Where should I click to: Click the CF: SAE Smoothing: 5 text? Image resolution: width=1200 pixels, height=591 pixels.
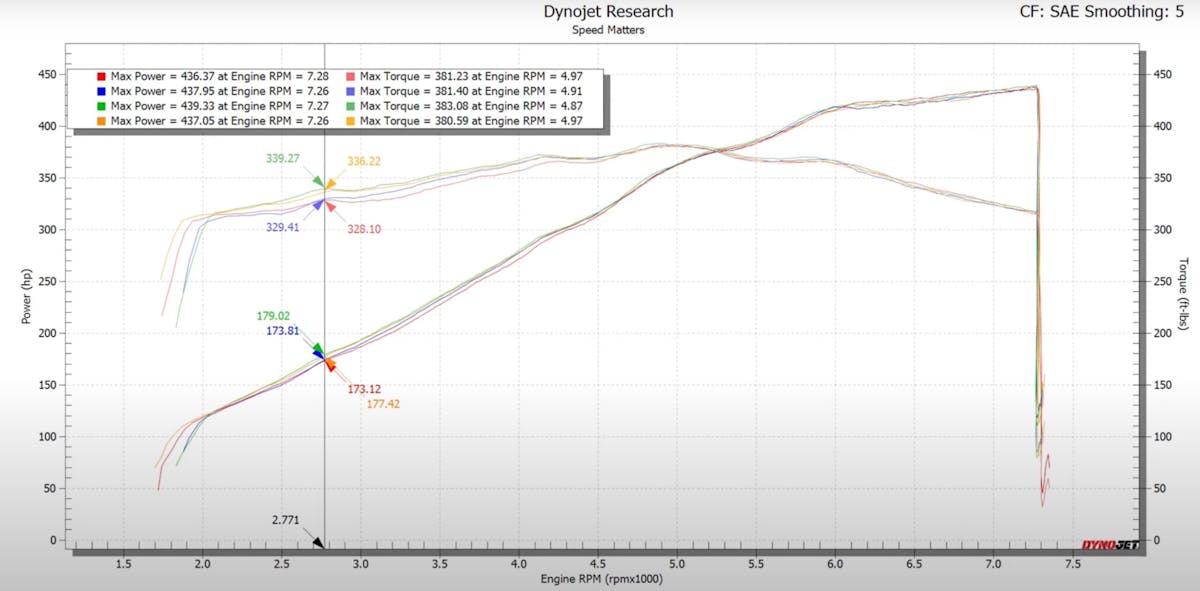point(1096,12)
